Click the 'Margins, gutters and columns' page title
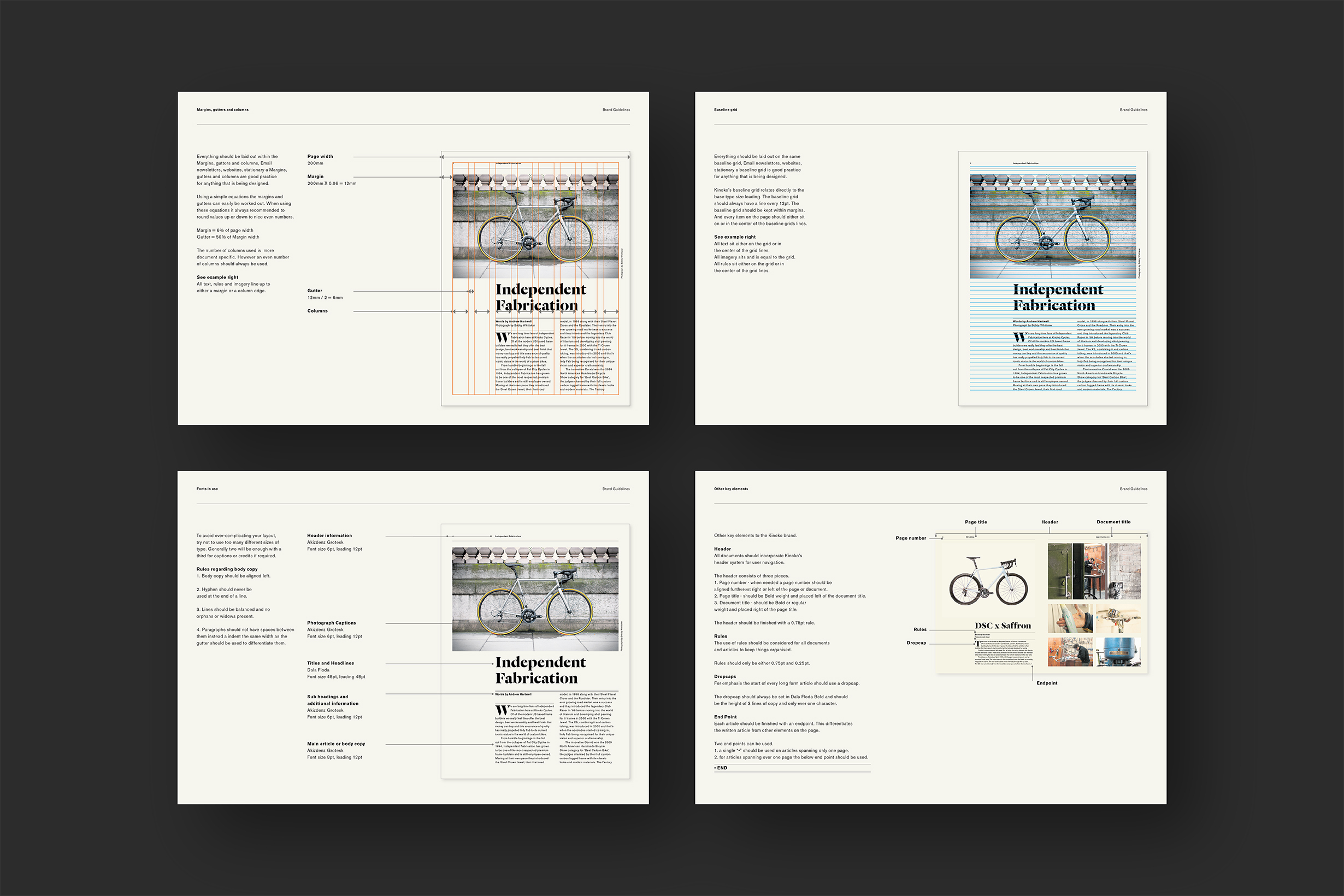Viewport: 1344px width, 896px height. (222, 110)
